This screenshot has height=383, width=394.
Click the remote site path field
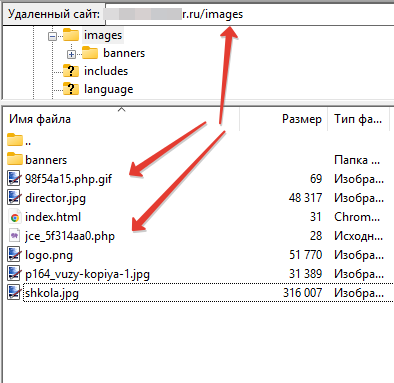click(x=249, y=14)
